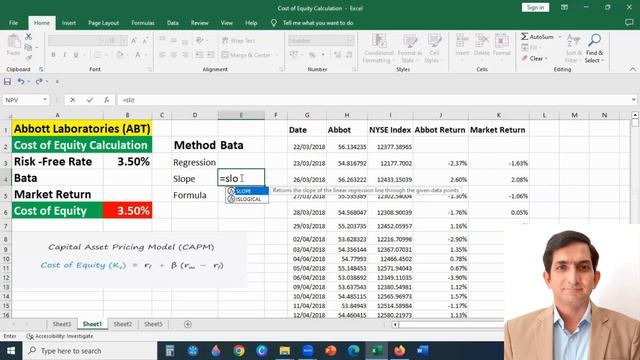This screenshot has height=360, width=640.
Task: Open the Clear dropdown
Action: 534,58
